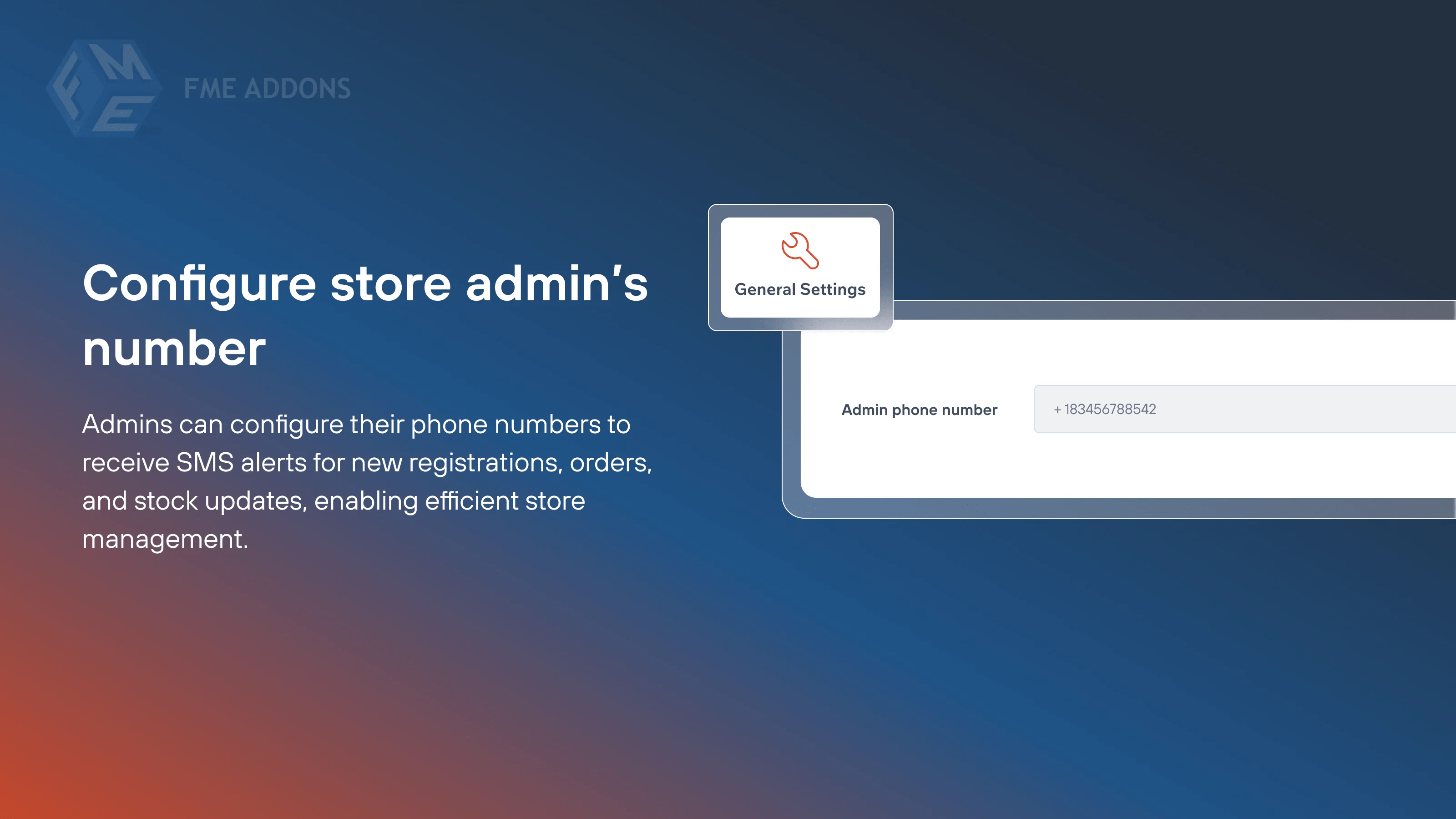The width and height of the screenshot is (1456, 819).
Task: Click the "Admins can configure" description line
Action: (x=356, y=425)
